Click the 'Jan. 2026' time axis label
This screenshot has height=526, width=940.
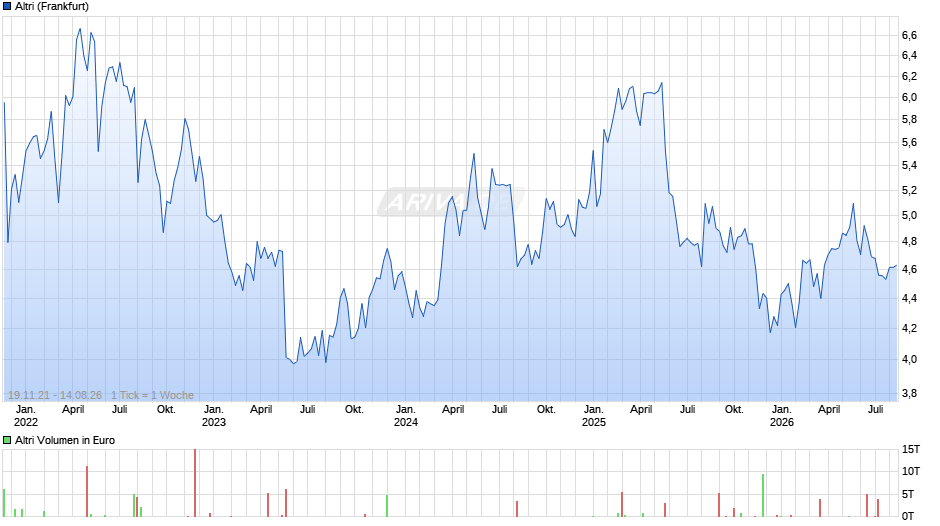pyautogui.click(x=782, y=416)
